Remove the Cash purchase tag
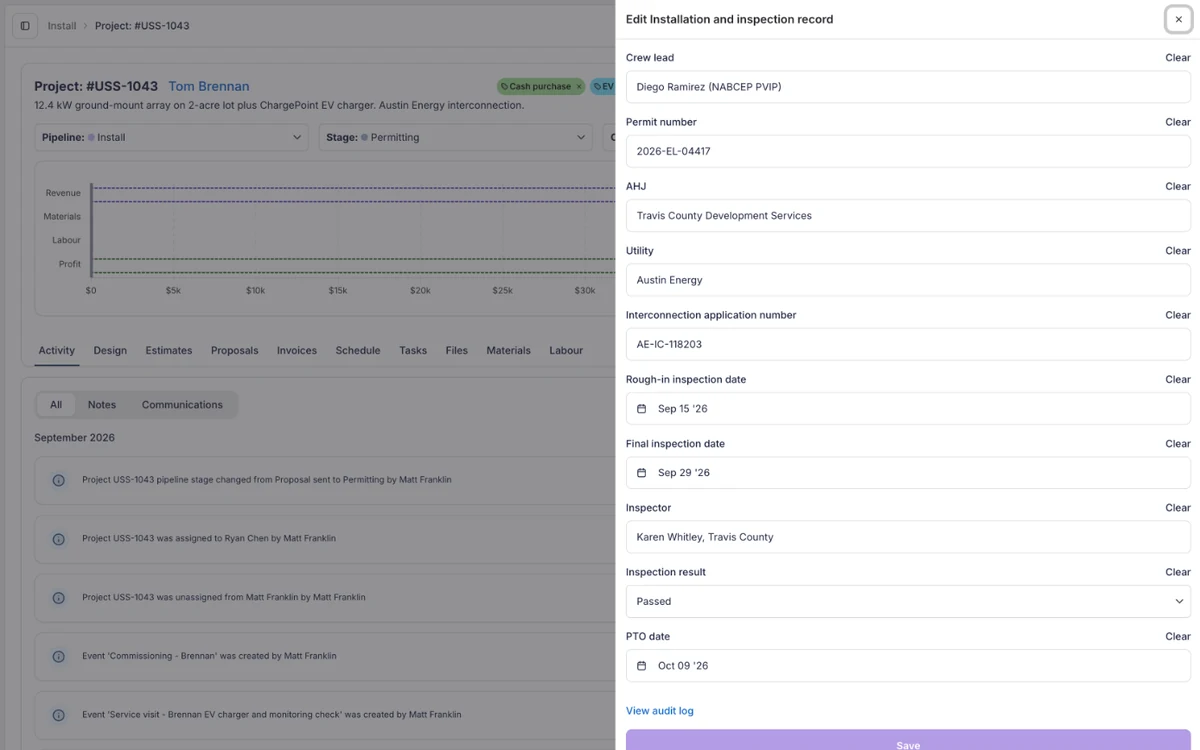 578,87
